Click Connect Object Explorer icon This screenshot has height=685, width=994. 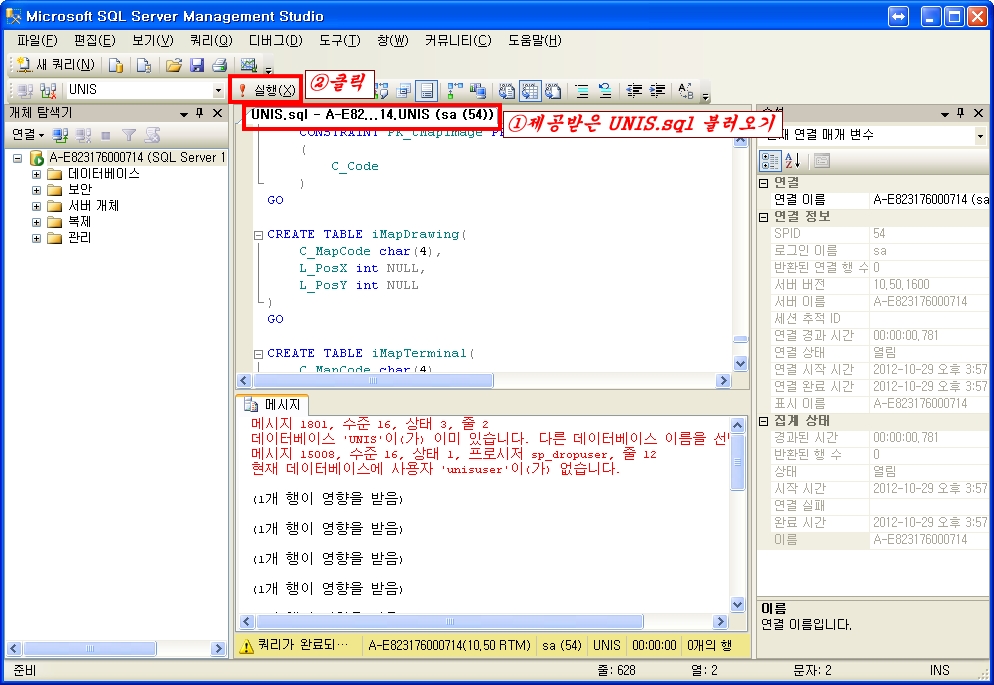click(x=60, y=135)
